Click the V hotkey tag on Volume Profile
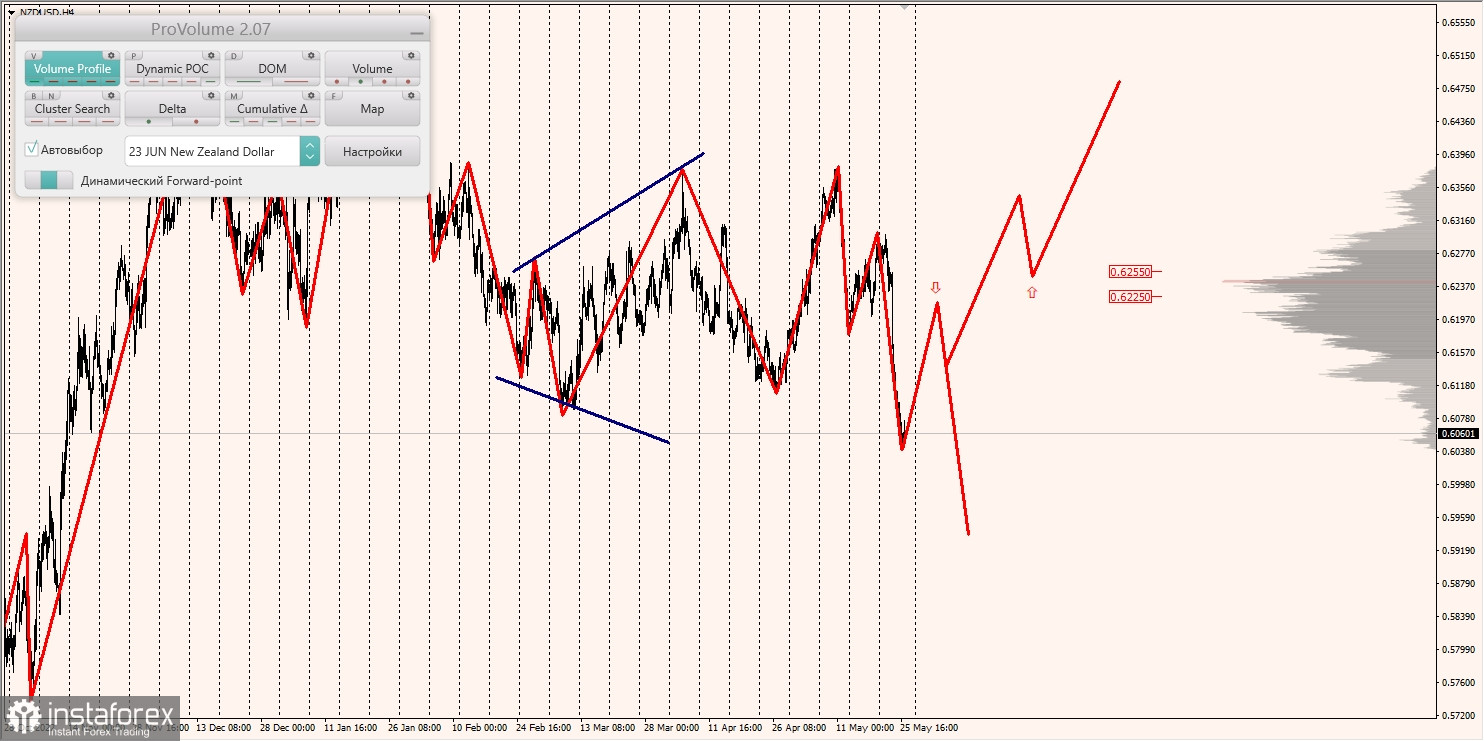The image size is (1484, 741). coord(35,56)
